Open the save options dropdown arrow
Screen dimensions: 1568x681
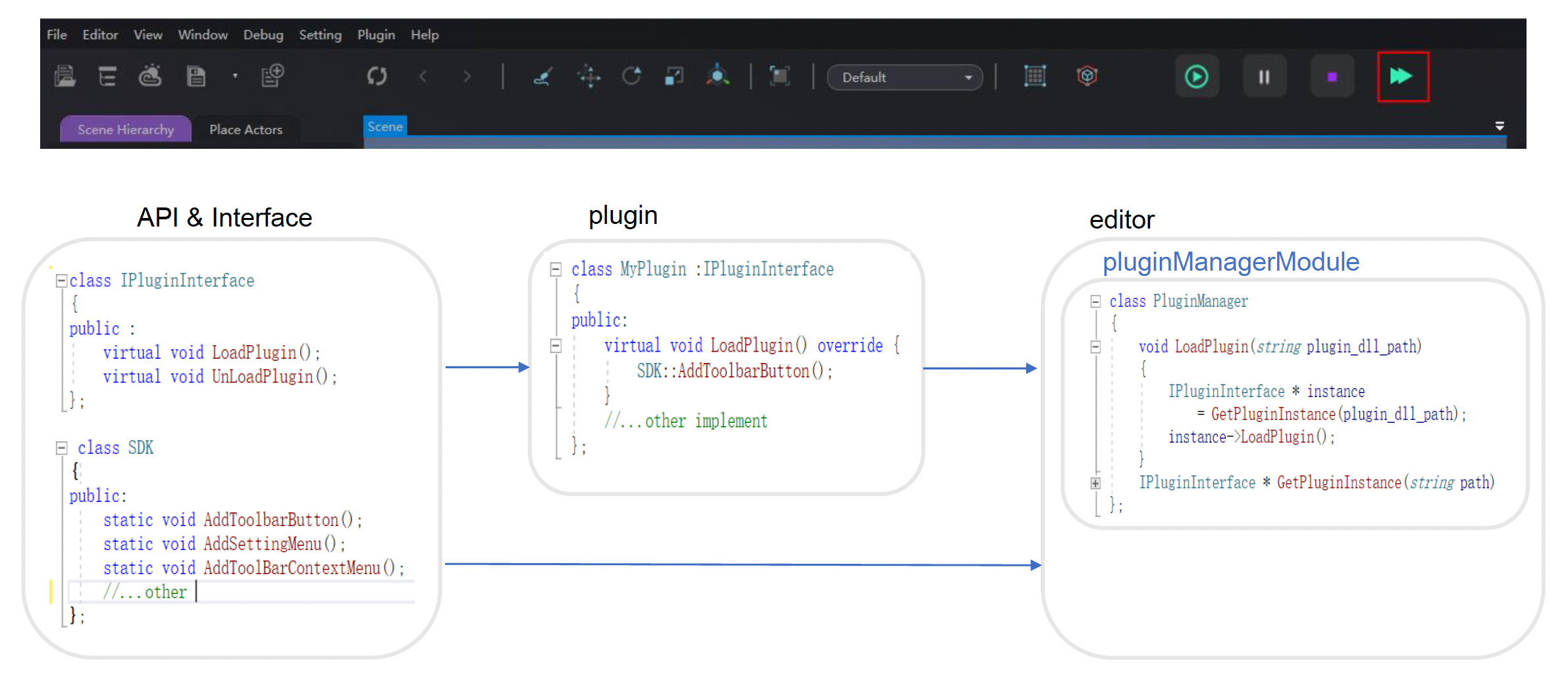[x=235, y=76]
